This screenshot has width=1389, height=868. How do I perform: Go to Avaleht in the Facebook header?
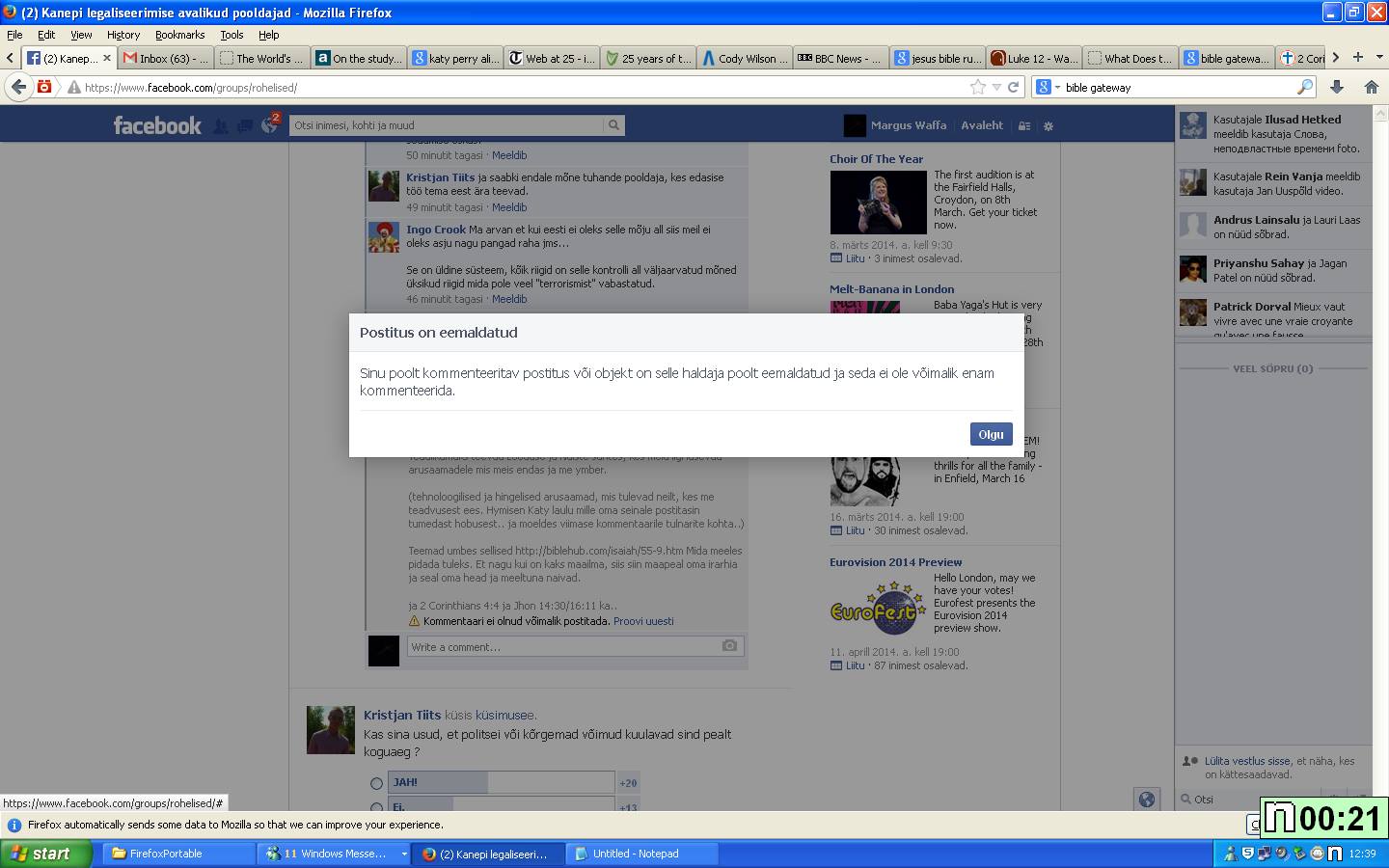tap(982, 125)
